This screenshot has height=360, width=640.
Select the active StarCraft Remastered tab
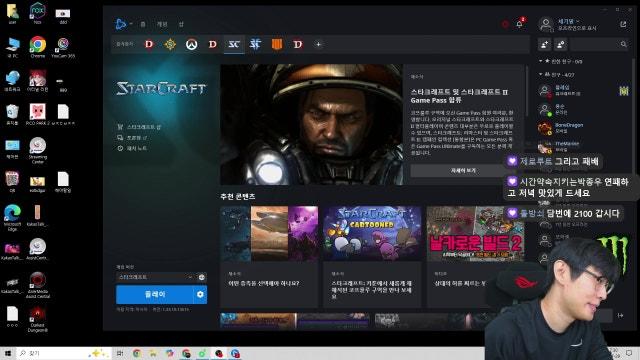click(x=234, y=44)
